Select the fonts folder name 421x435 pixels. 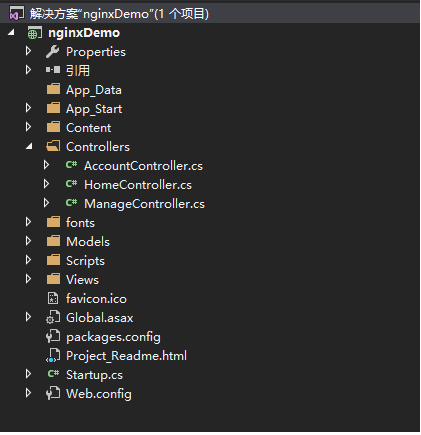pyautogui.click(x=80, y=223)
